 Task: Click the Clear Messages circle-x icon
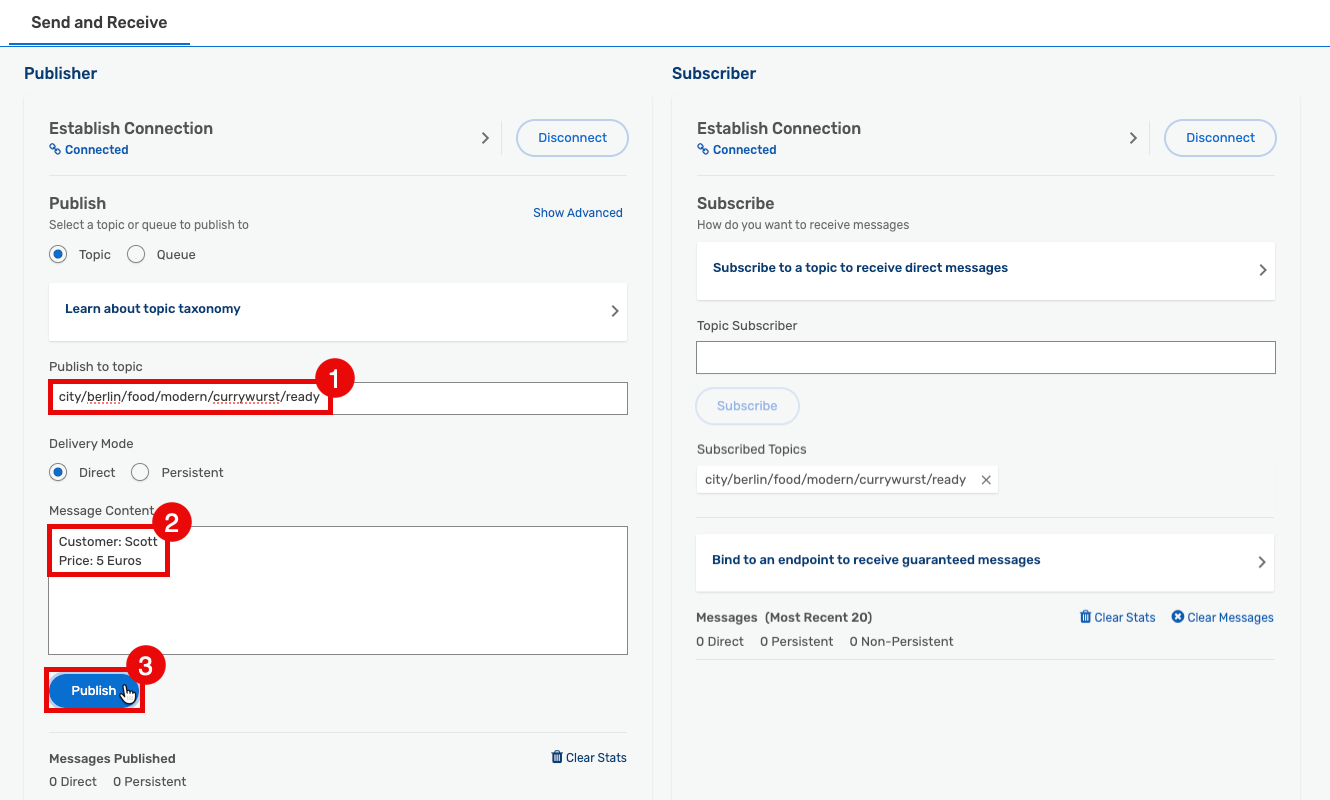1177,617
